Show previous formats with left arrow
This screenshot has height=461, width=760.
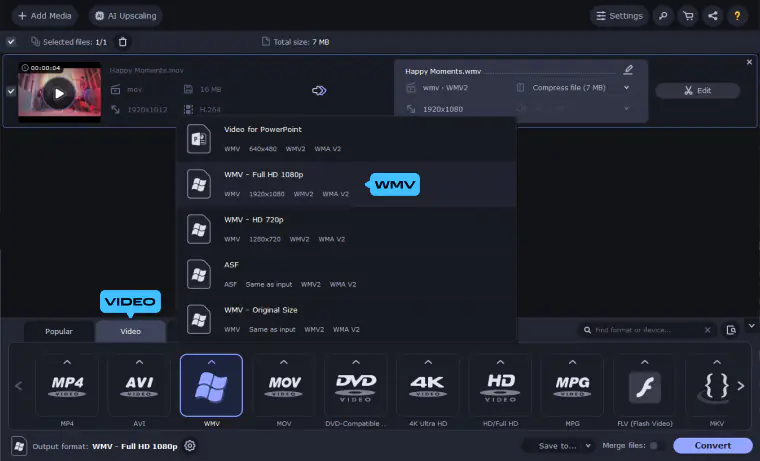tap(19, 386)
